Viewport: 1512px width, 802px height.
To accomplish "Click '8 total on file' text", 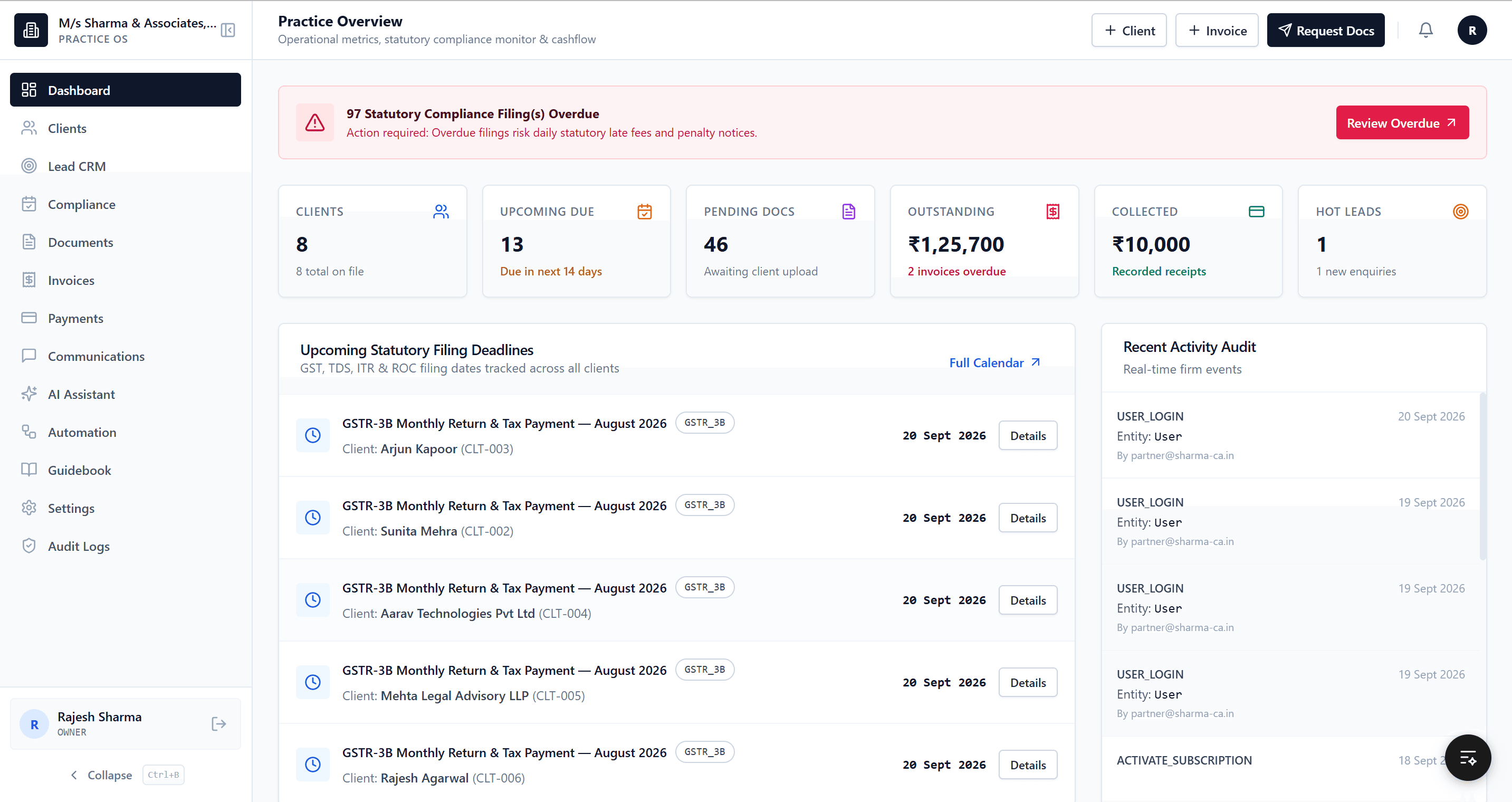I will click(x=329, y=271).
